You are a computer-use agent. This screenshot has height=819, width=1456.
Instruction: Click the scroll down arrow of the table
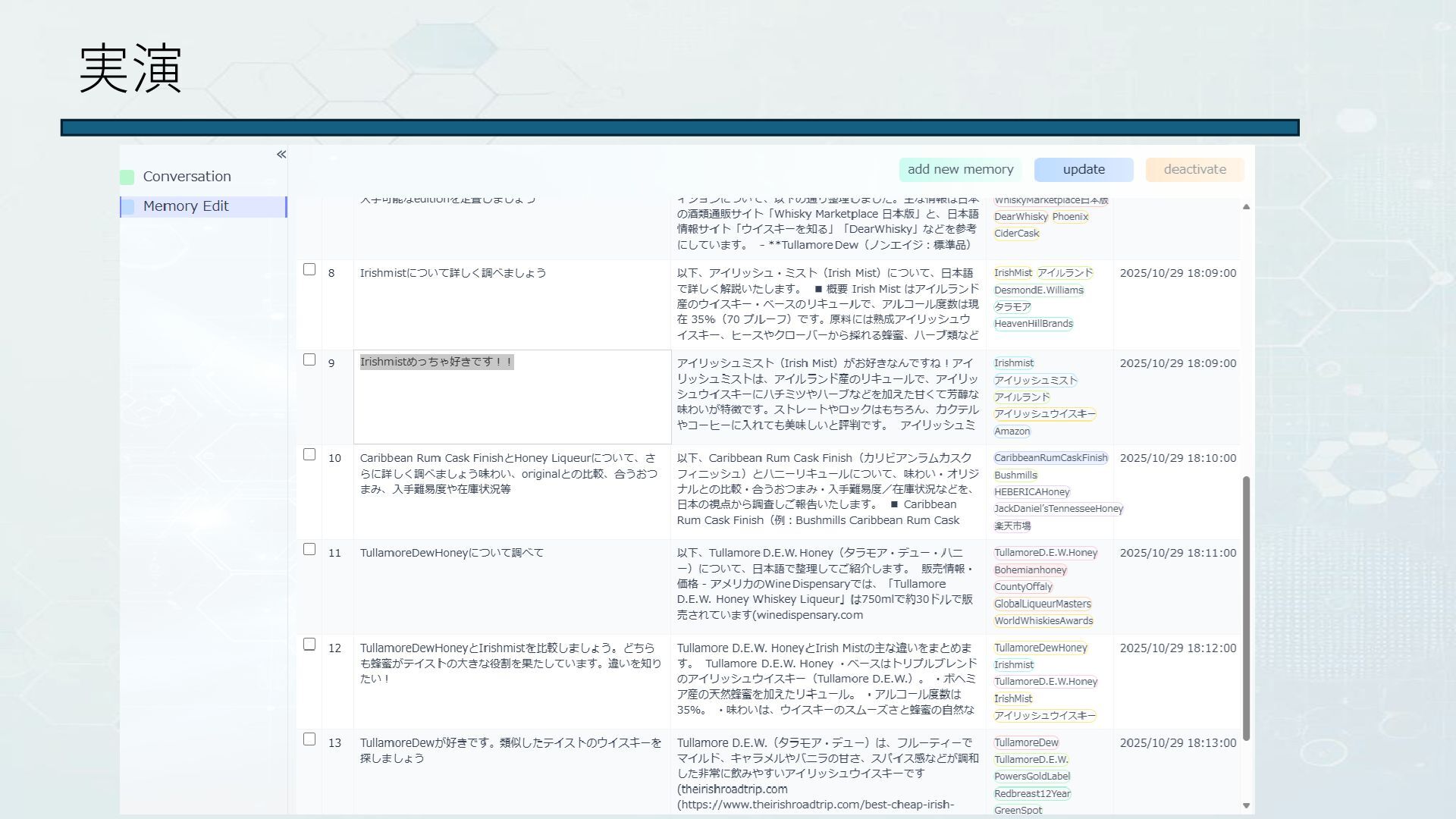coord(1246,805)
